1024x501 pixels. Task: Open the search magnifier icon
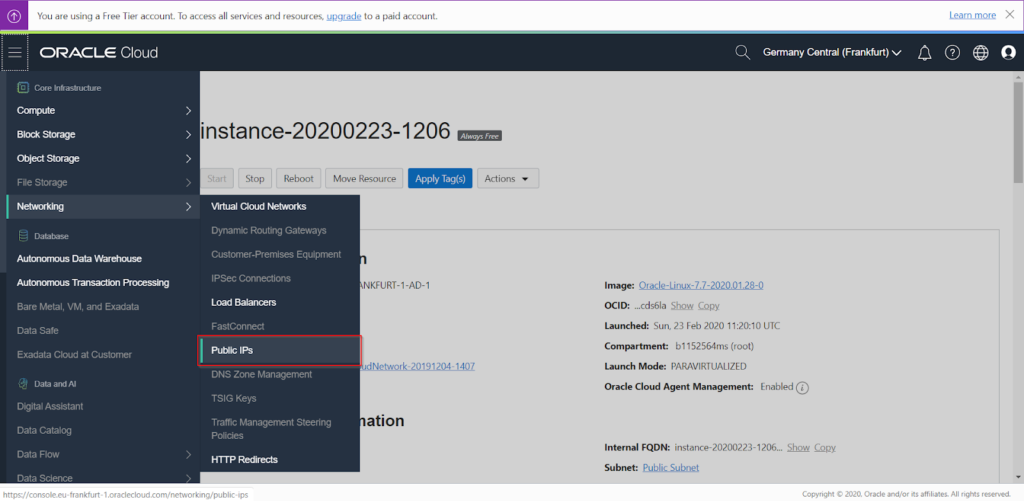(x=742, y=52)
